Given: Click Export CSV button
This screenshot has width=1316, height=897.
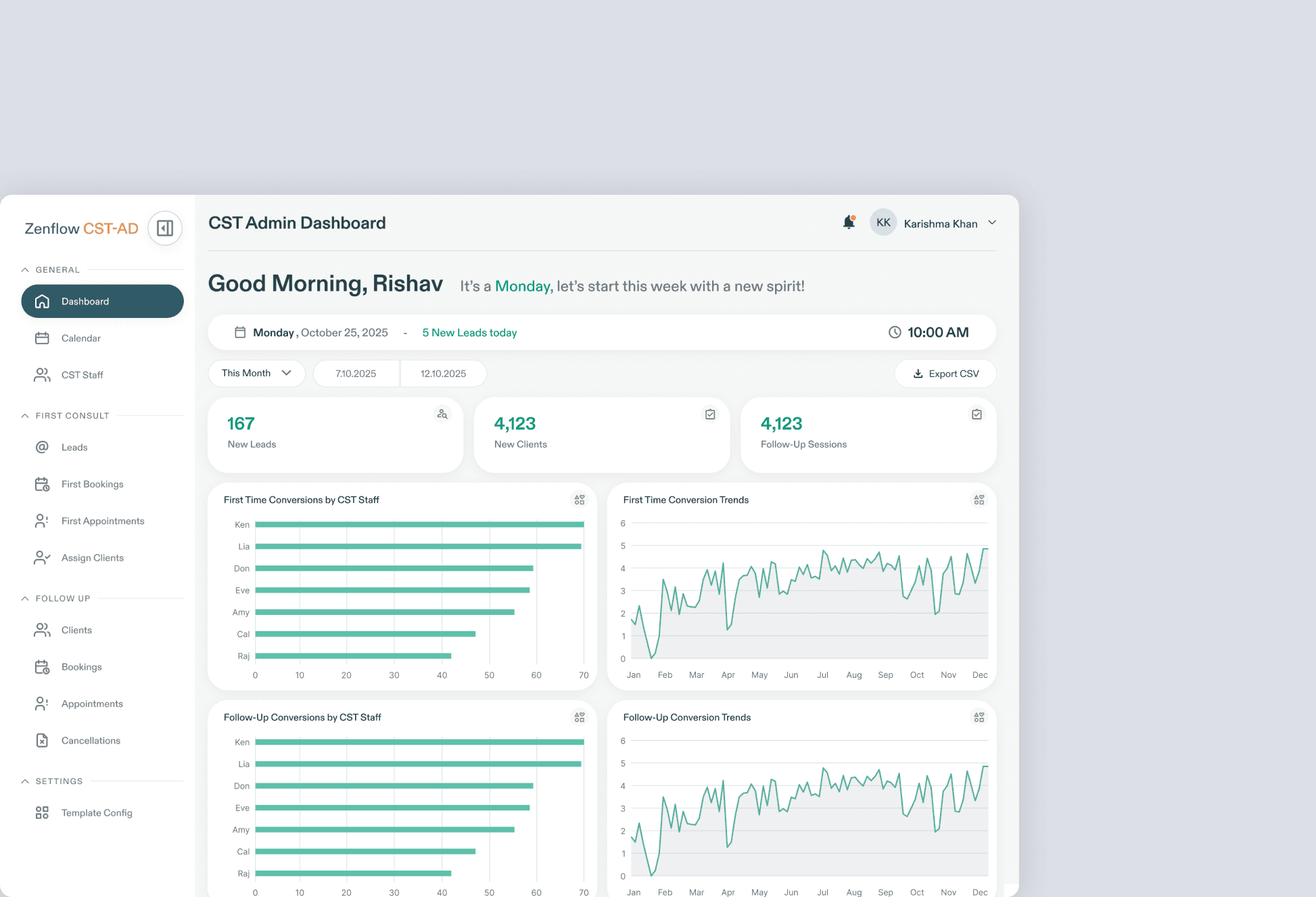Looking at the screenshot, I should 945,373.
